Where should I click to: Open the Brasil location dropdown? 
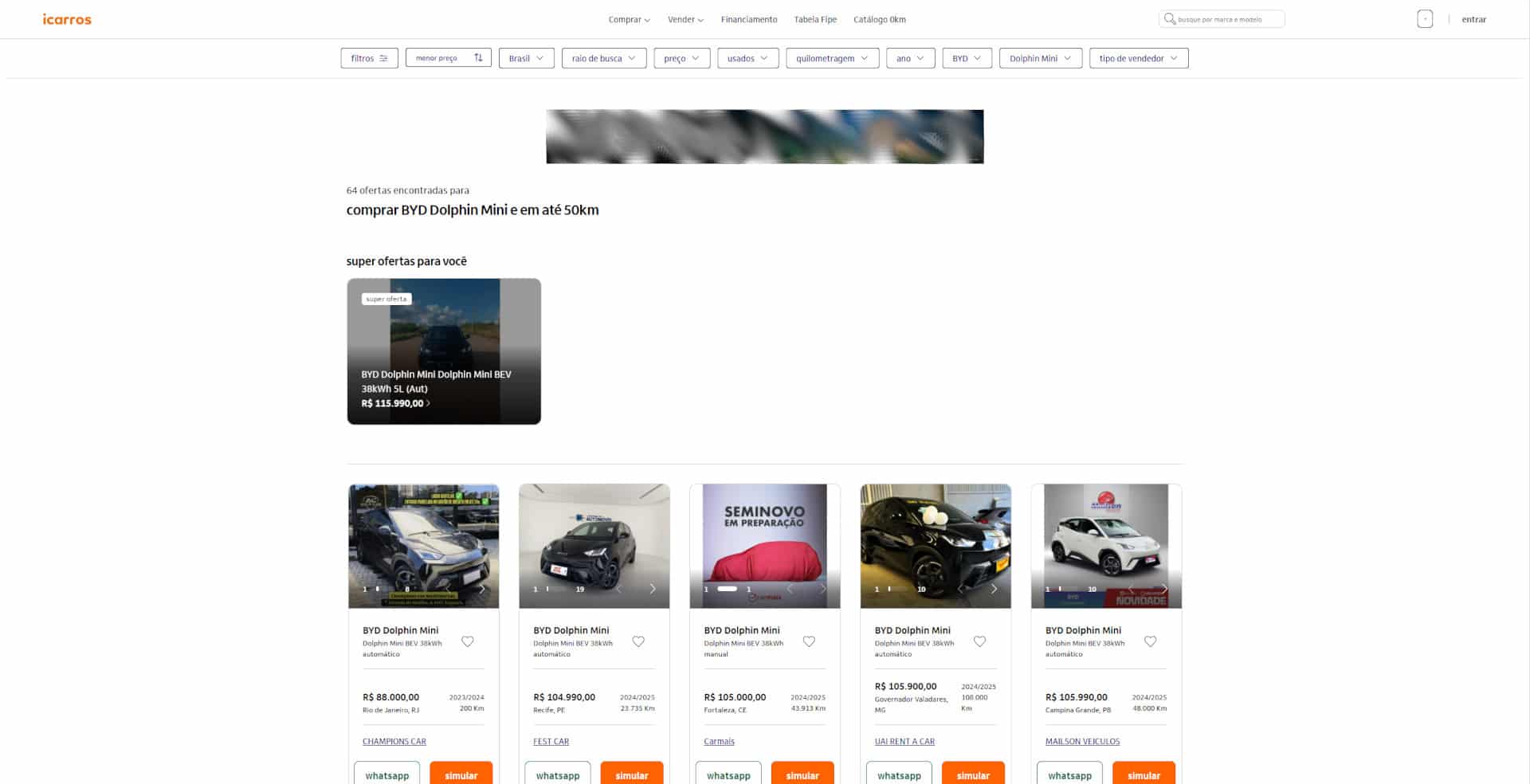point(526,58)
